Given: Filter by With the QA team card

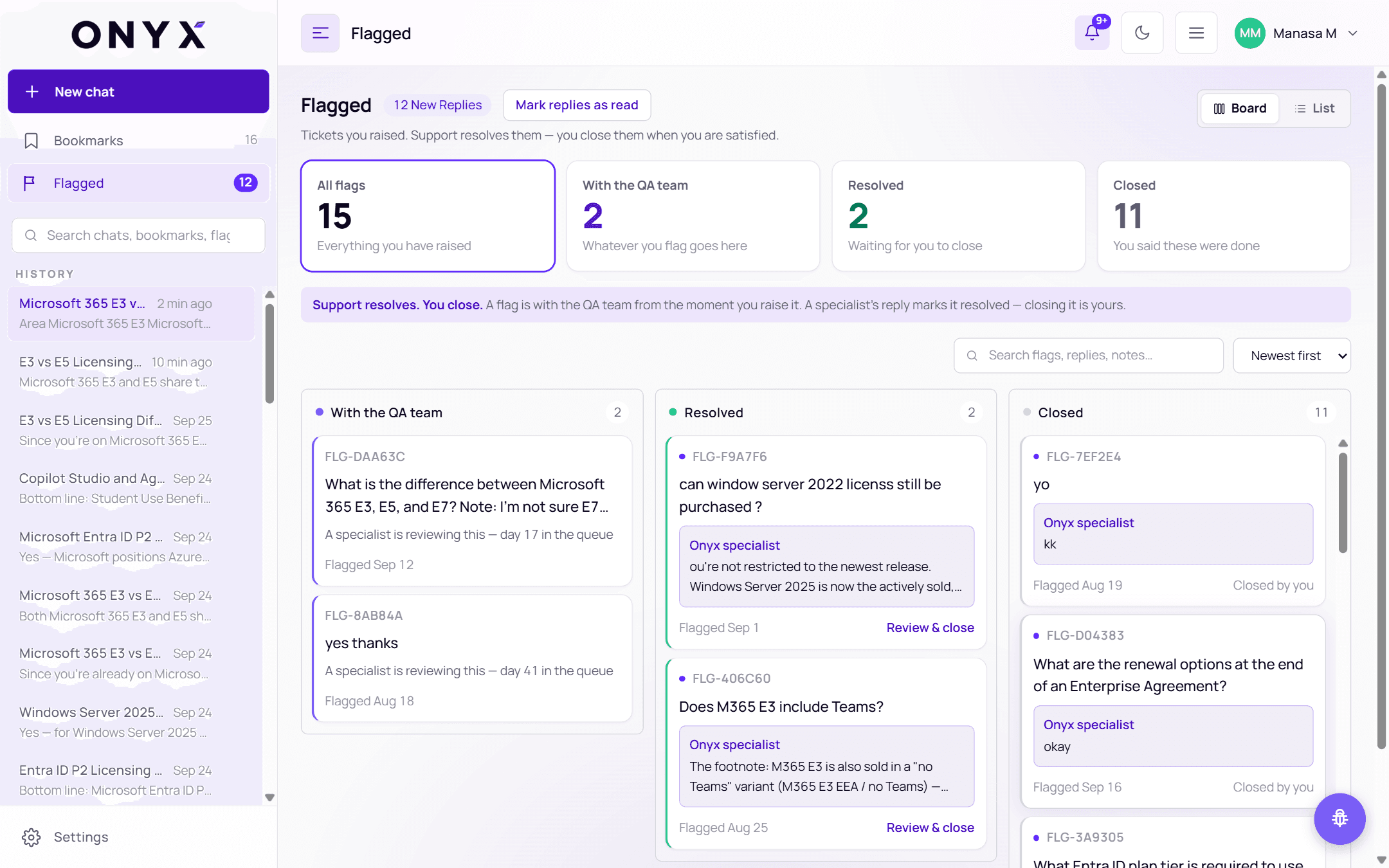Looking at the screenshot, I should coord(693,216).
